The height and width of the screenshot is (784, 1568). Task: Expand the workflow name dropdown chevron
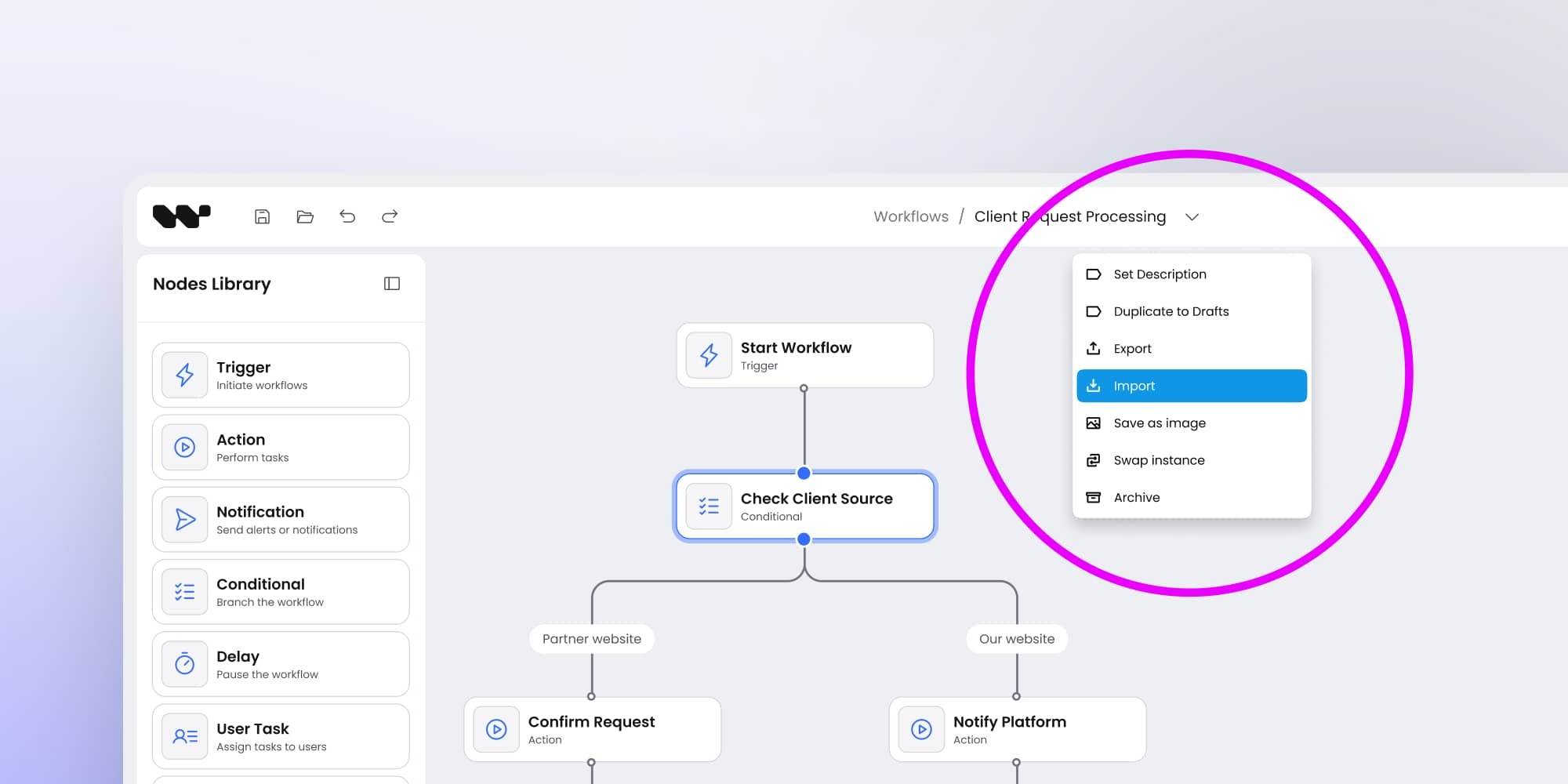[x=1192, y=217]
